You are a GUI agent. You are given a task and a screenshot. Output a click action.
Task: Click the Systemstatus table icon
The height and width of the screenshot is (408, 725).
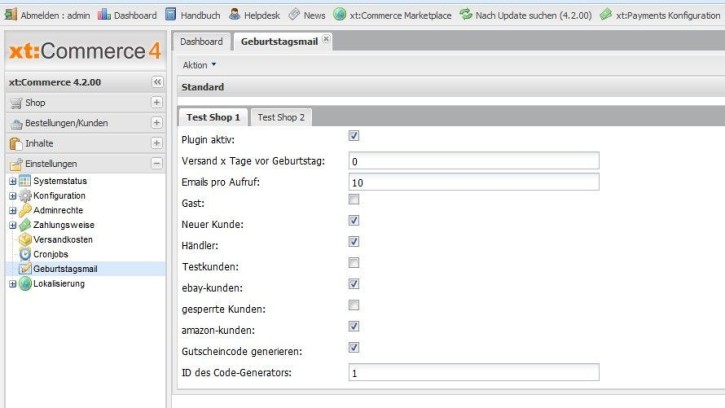pos(25,181)
